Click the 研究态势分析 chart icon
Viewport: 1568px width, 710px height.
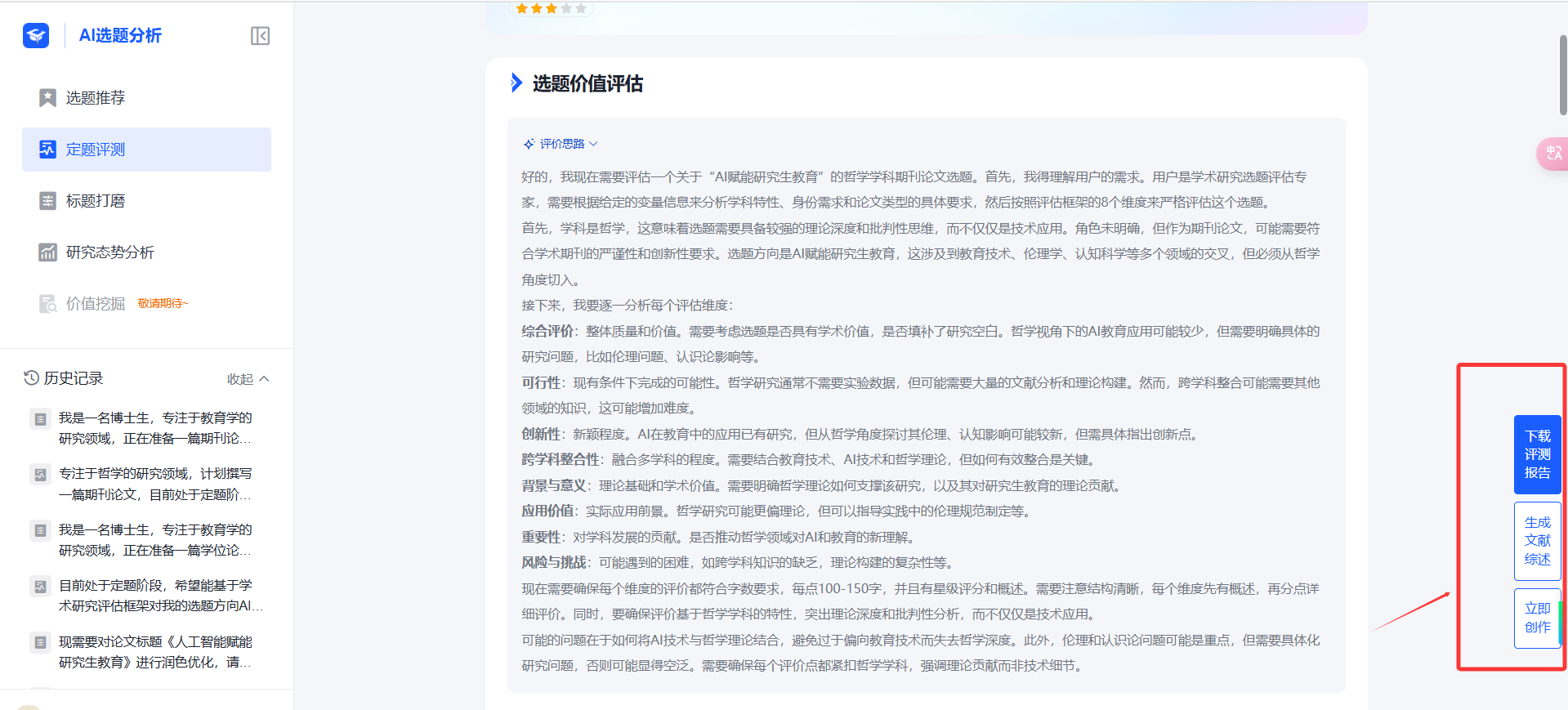[47, 252]
